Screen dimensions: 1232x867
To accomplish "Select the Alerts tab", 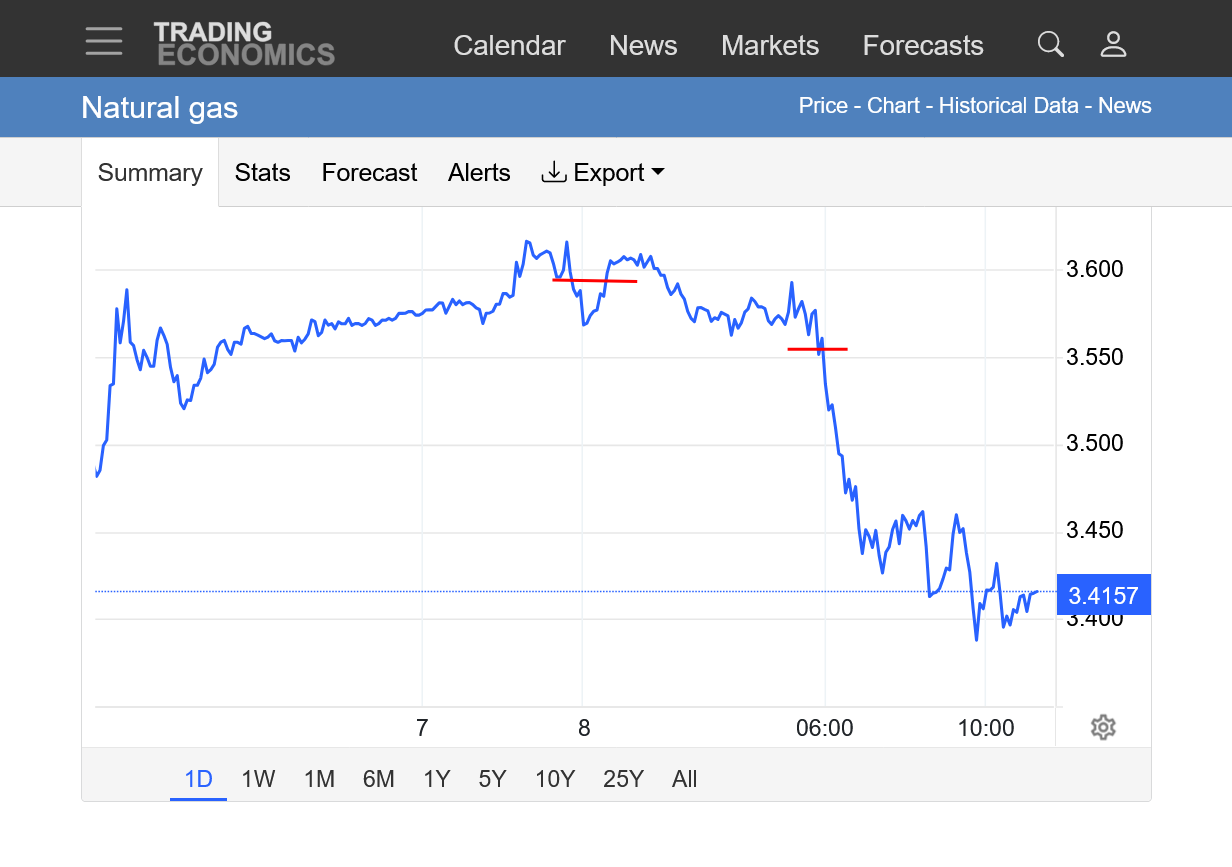I will click(479, 172).
